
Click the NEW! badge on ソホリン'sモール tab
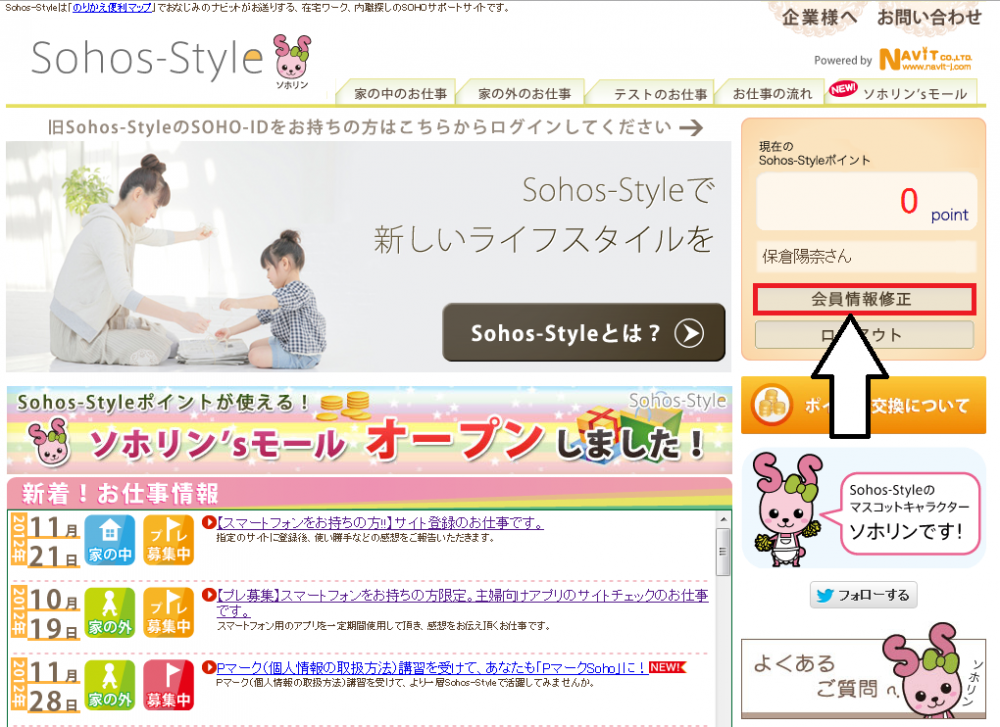(x=842, y=89)
